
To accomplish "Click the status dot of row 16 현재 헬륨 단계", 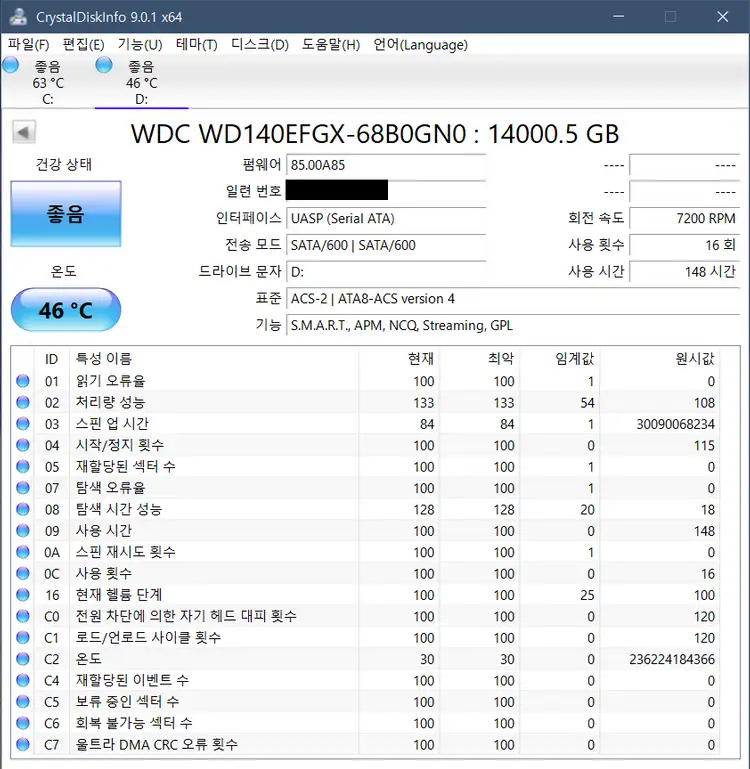I will click(x=23, y=594).
